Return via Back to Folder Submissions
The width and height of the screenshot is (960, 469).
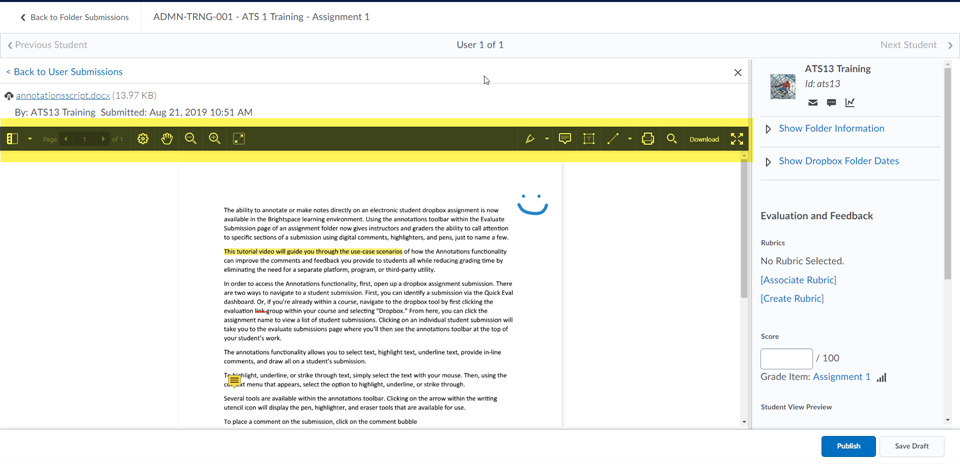[75, 17]
